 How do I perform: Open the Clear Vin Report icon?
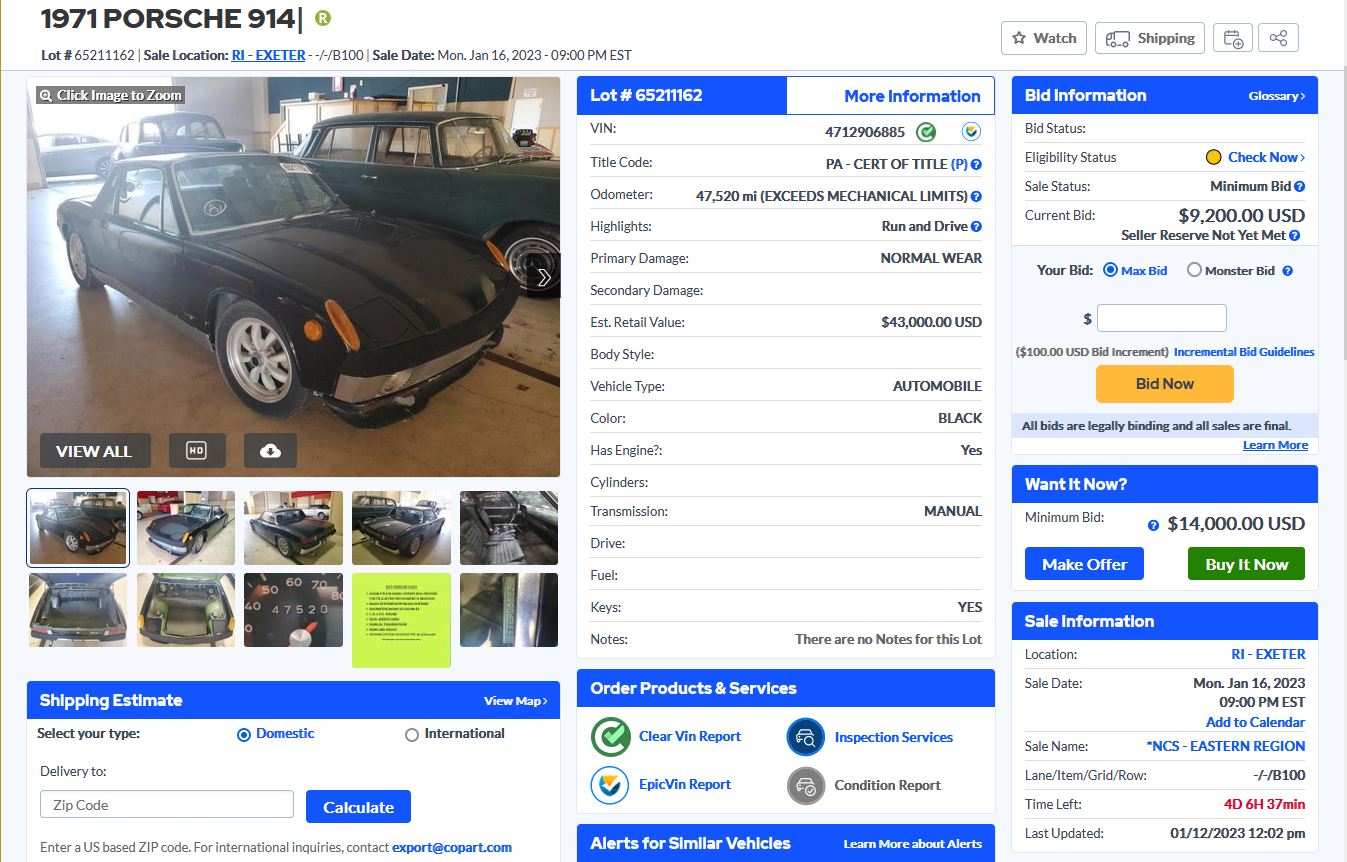(610, 737)
